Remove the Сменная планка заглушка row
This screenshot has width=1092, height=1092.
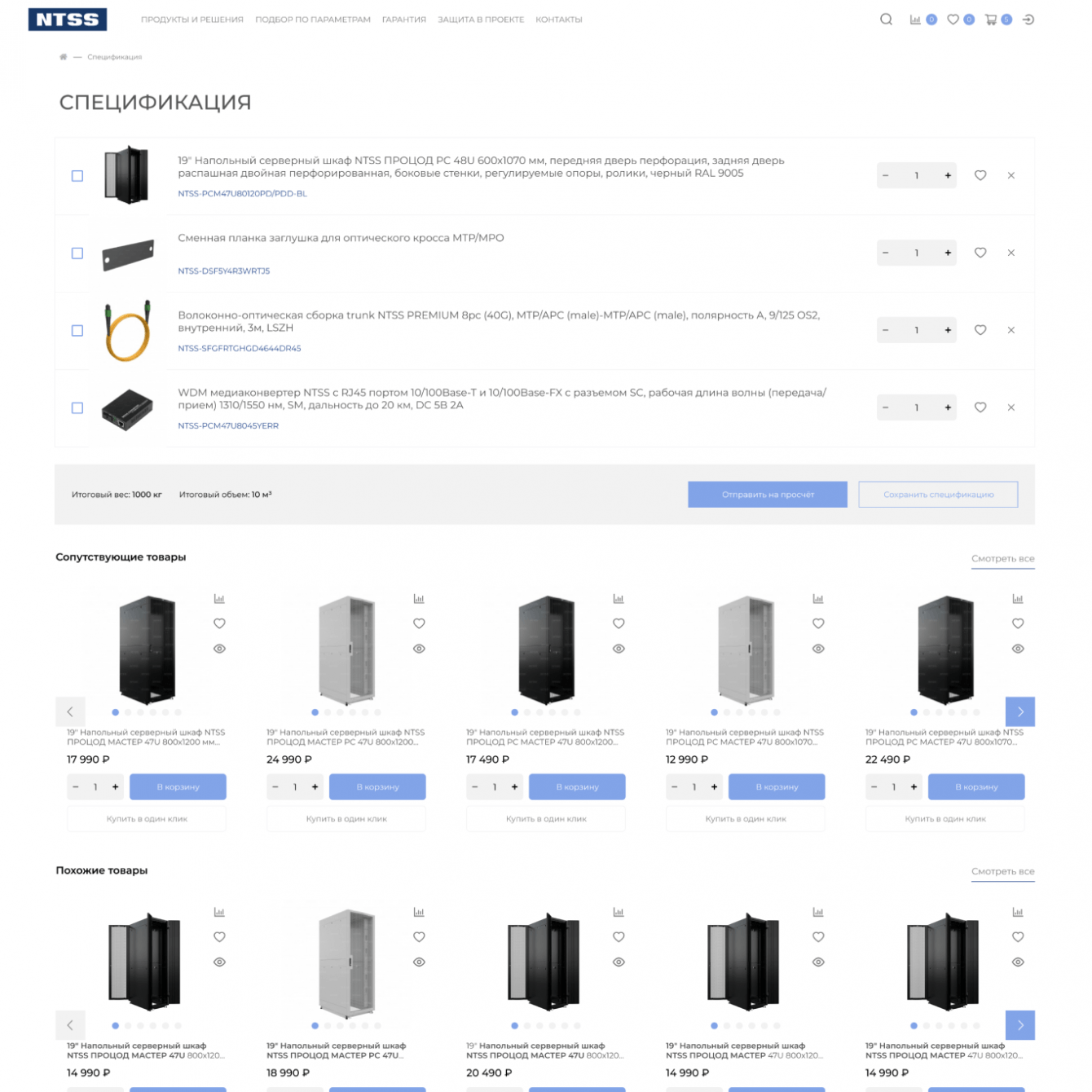point(1011,253)
